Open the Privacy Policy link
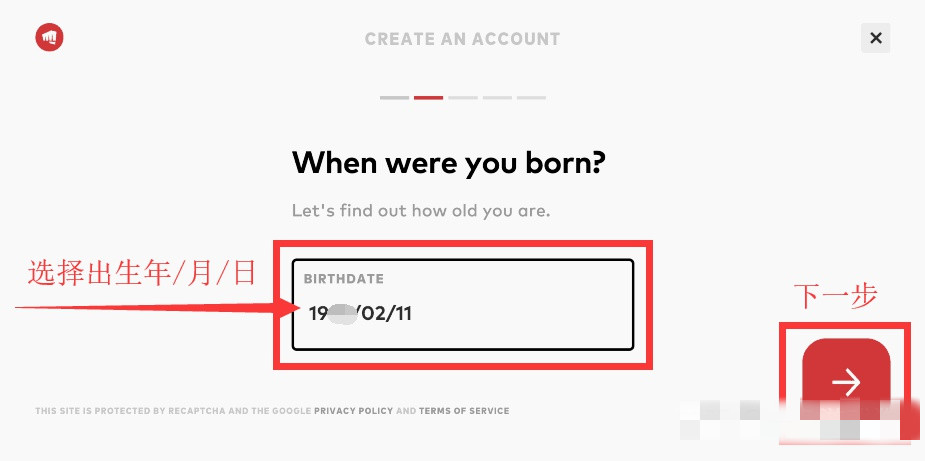 (353, 411)
